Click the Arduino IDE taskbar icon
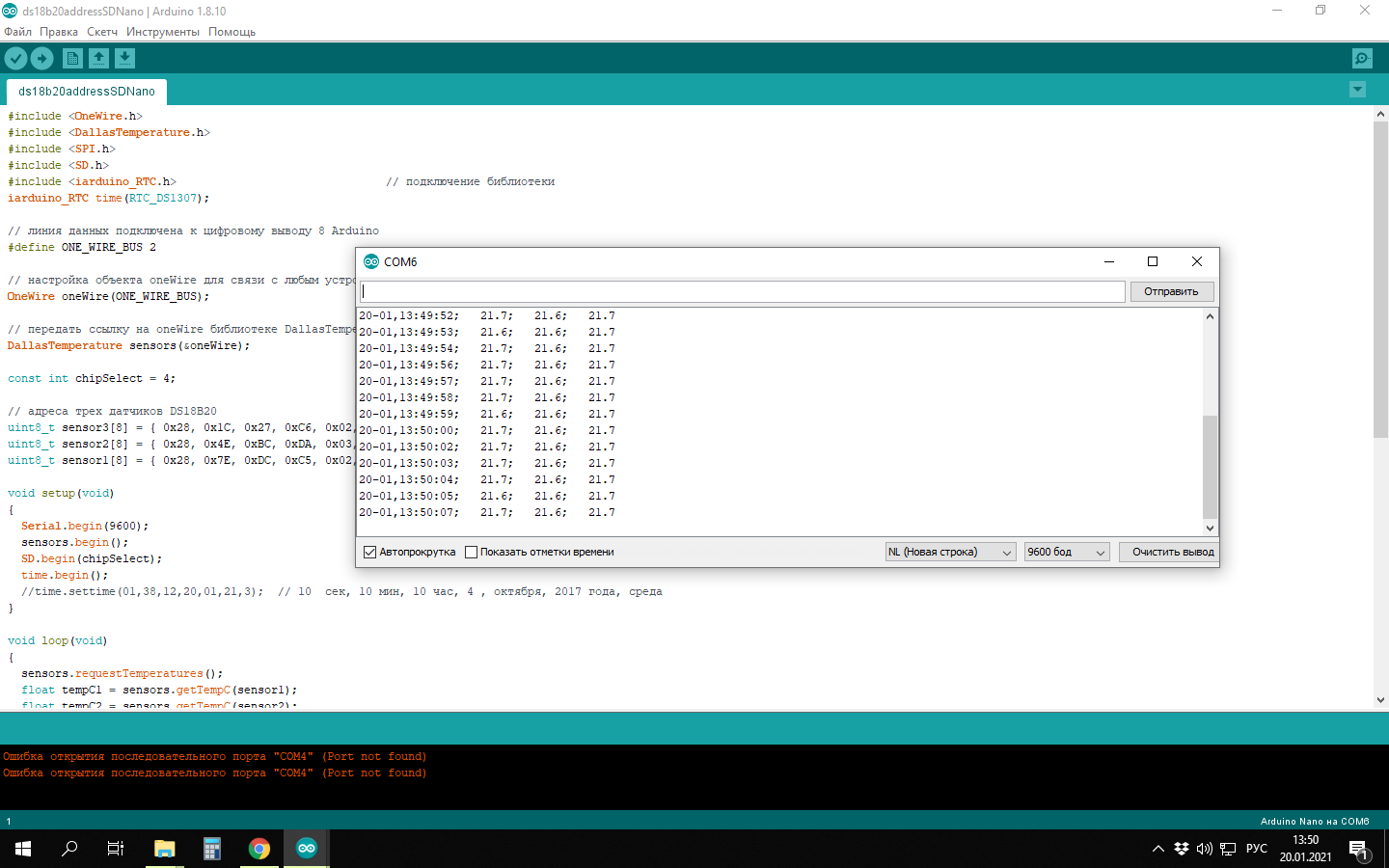Viewport: 1389px width, 868px height. [x=307, y=849]
